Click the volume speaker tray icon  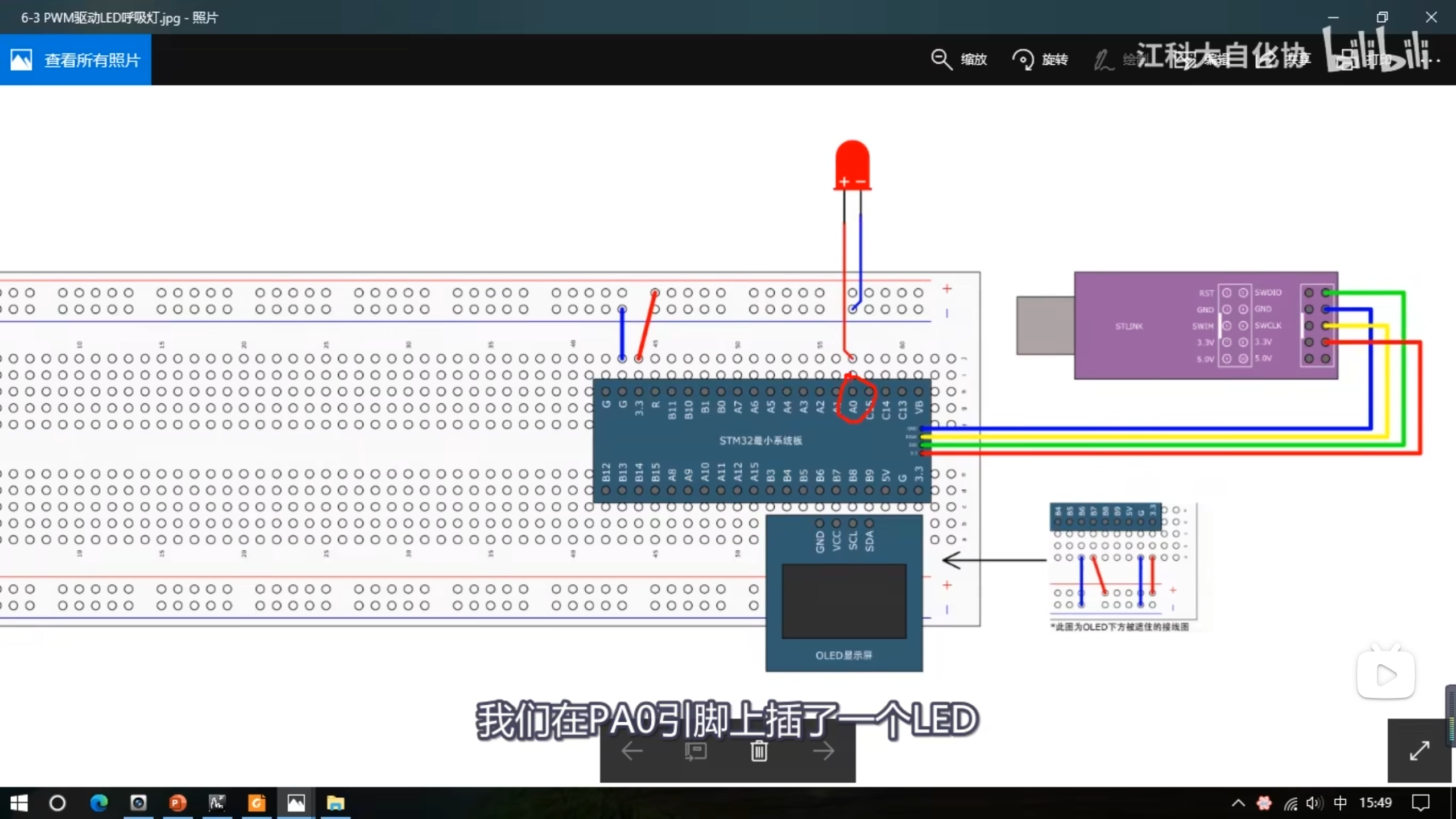tap(1314, 803)
